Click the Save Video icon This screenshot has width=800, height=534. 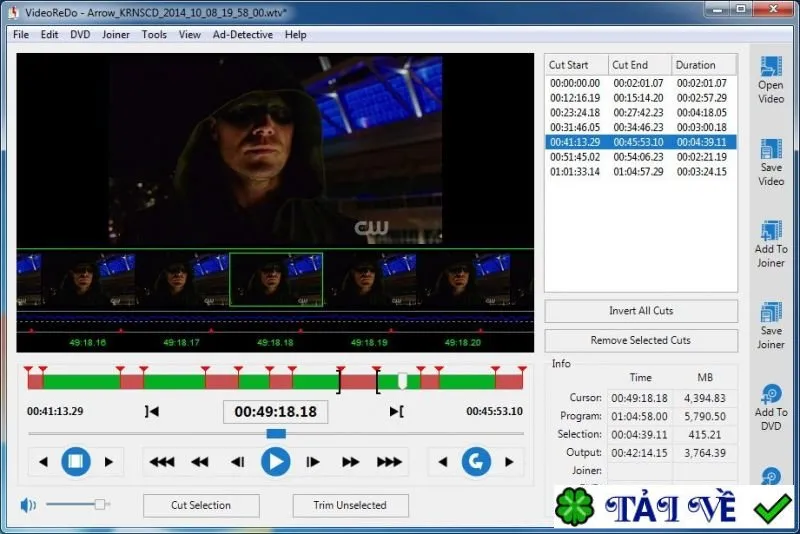[x=770, y=148]
